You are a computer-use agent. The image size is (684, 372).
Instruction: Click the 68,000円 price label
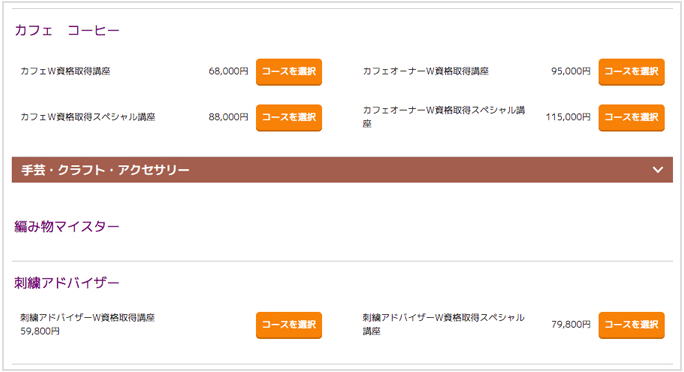229,71
